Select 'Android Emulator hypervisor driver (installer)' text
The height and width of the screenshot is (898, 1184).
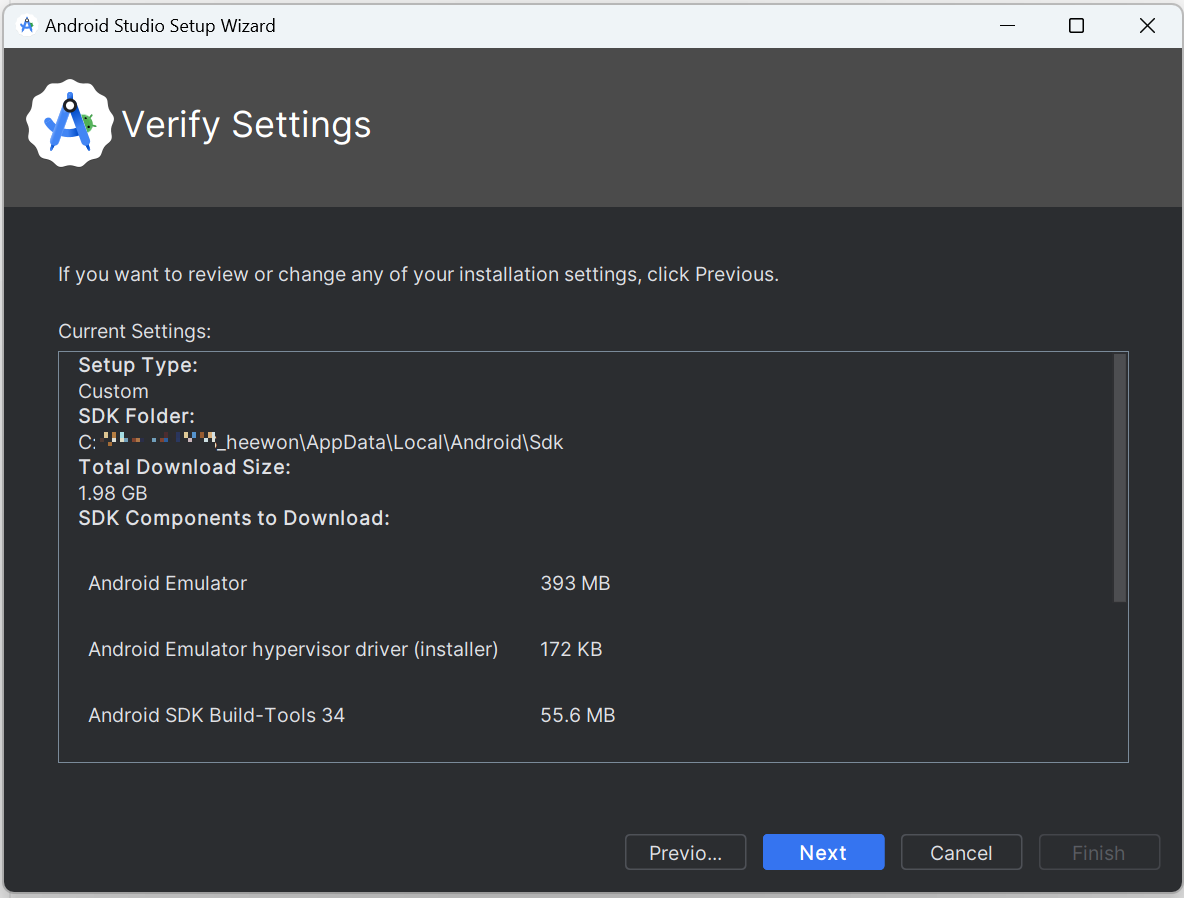293,650
